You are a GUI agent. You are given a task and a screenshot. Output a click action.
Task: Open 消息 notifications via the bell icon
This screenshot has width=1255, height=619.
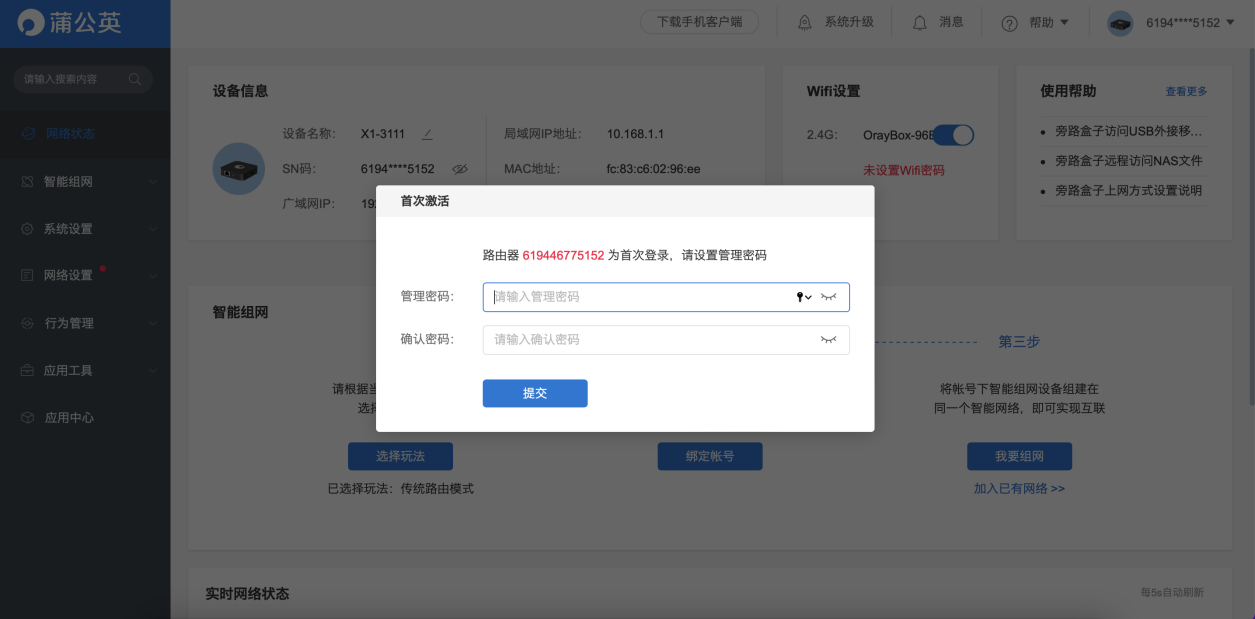(919, 21)
